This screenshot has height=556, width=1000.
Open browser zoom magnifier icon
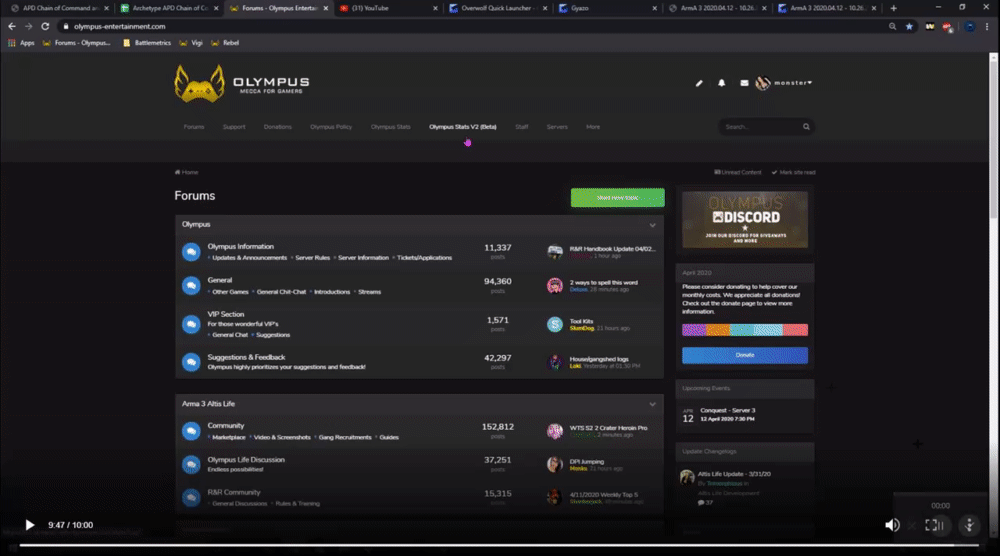pyautogui.click(x=892, y=26)
